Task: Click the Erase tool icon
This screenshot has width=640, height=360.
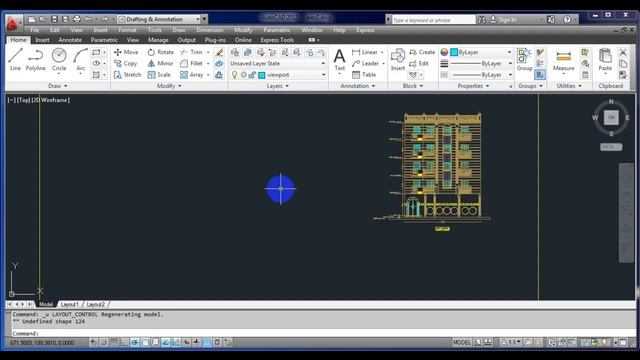Action: [x=219, y=52]
